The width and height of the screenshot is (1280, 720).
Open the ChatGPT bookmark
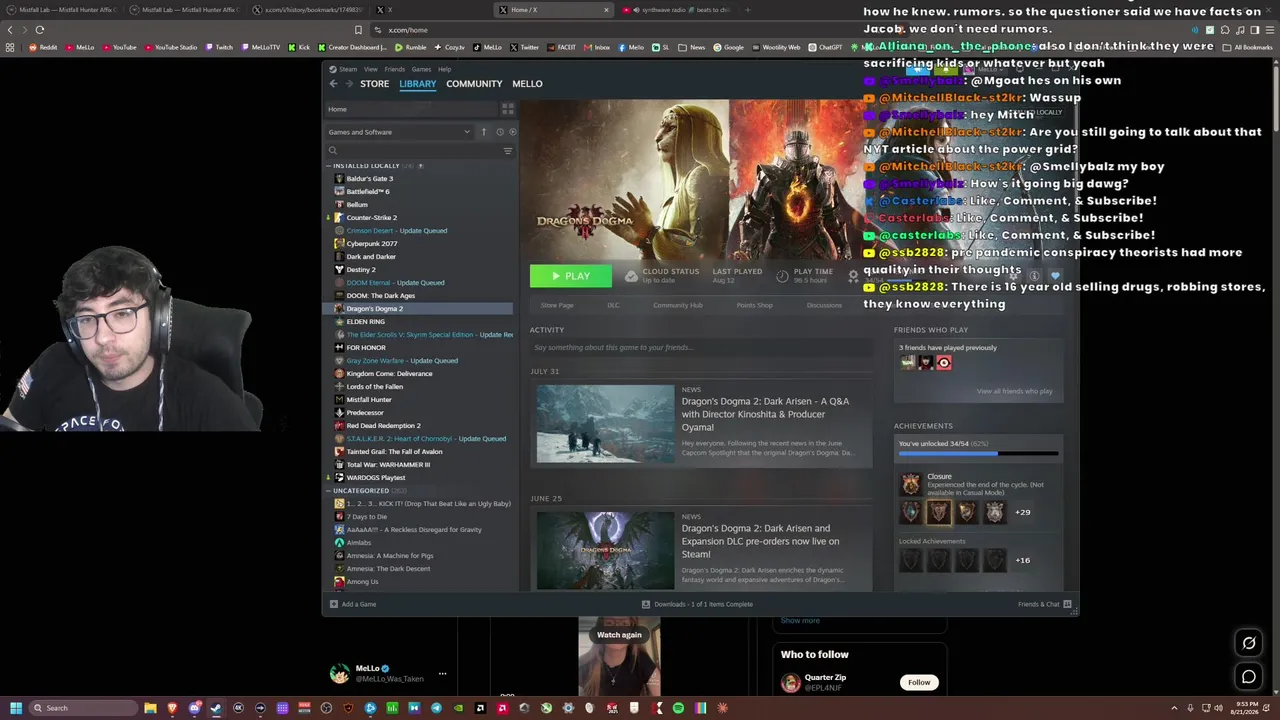825,47
